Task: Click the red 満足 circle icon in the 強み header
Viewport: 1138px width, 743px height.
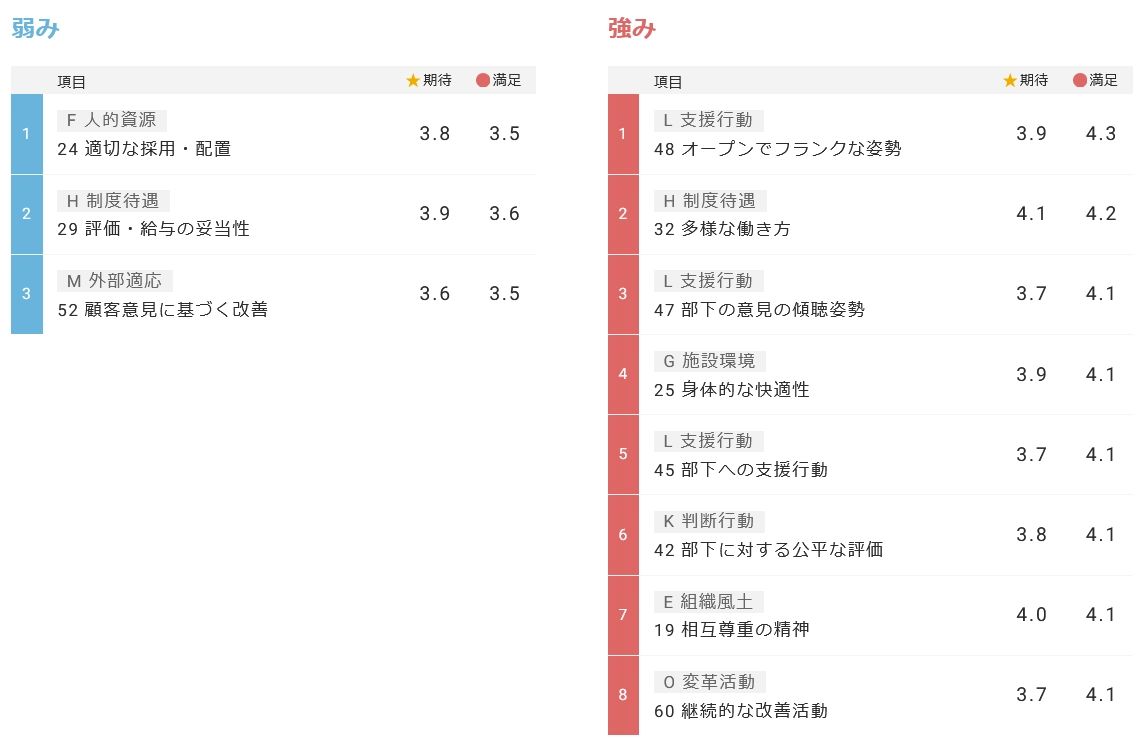Action: pos(1080,81)
